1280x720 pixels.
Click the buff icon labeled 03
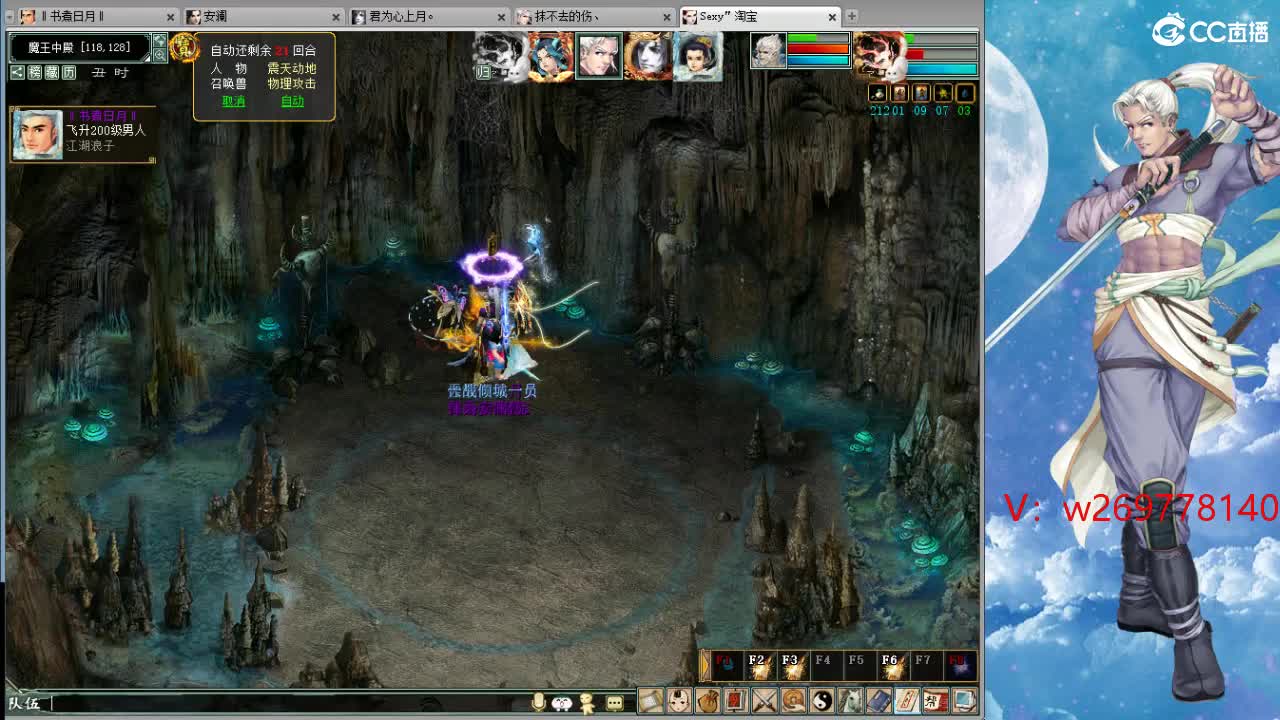click(965, 93)
